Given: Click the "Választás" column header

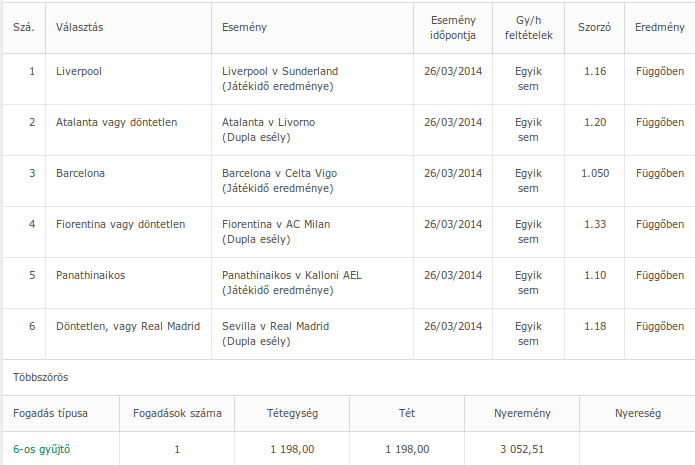Looking at the screenshot, I should 80,27.
